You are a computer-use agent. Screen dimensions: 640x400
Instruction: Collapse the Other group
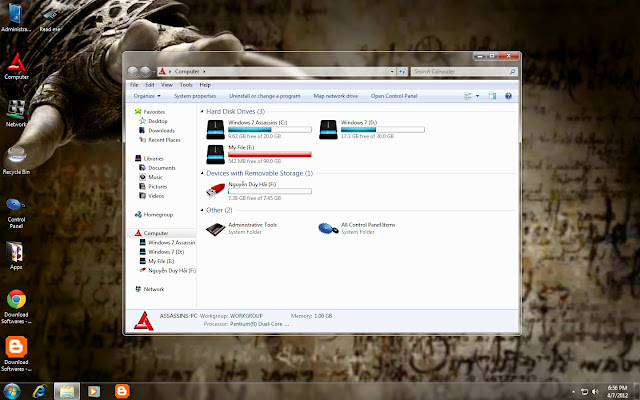(202, 210)
